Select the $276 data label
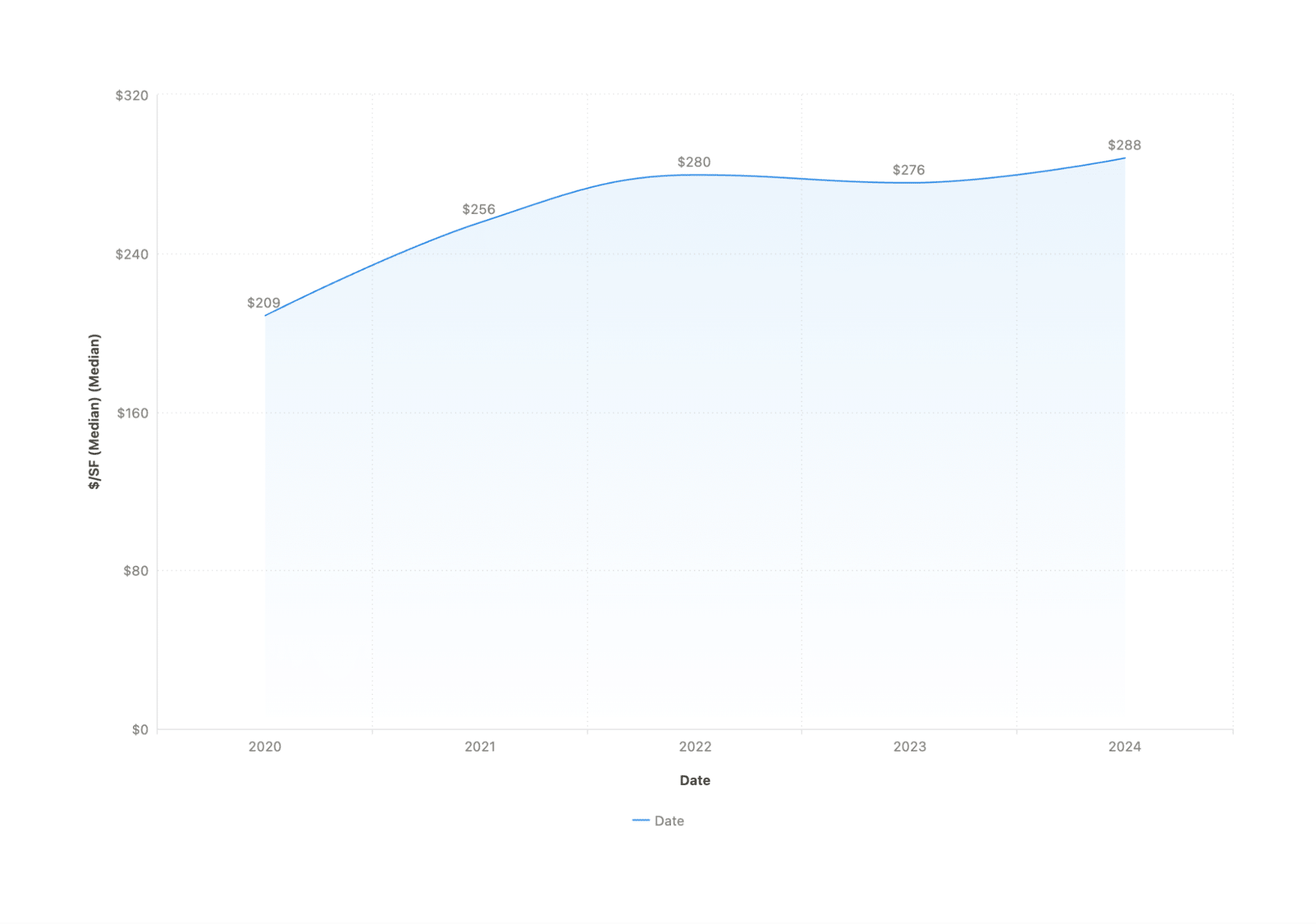 point(908,170)
